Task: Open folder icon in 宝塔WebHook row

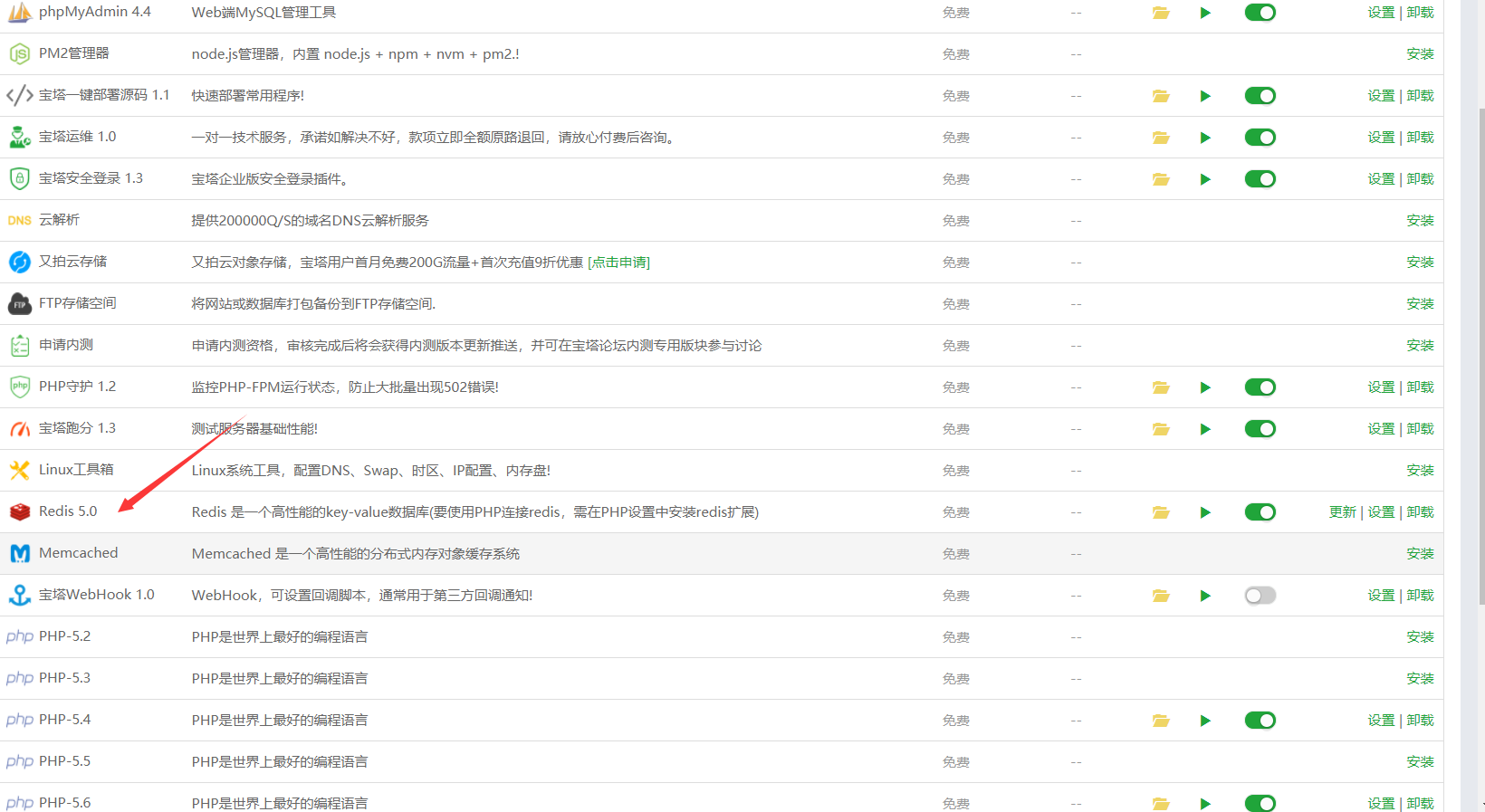Action: pyautogui.click(x=1161, y=596)
